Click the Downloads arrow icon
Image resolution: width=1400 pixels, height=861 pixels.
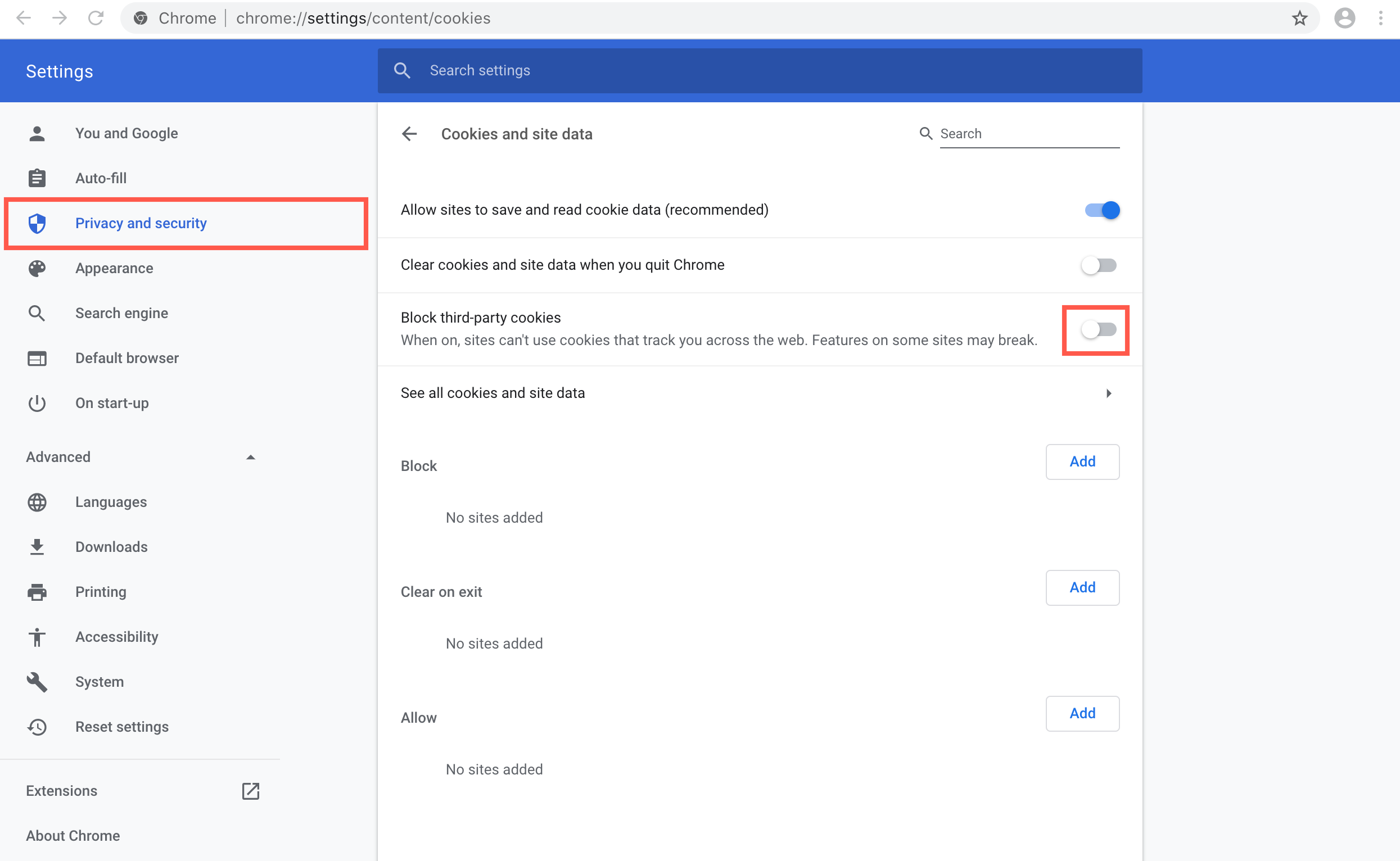pyautogui.click(x=37, y=547)
